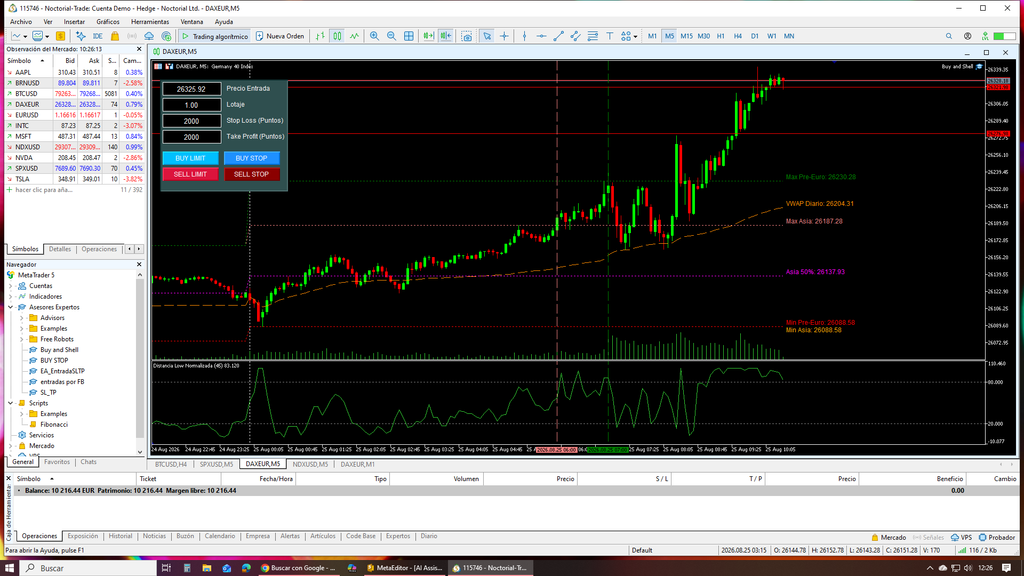Collapse the Asesores Expertos tree node
This screenshot has width=1024, height=576.
[10, 307]
